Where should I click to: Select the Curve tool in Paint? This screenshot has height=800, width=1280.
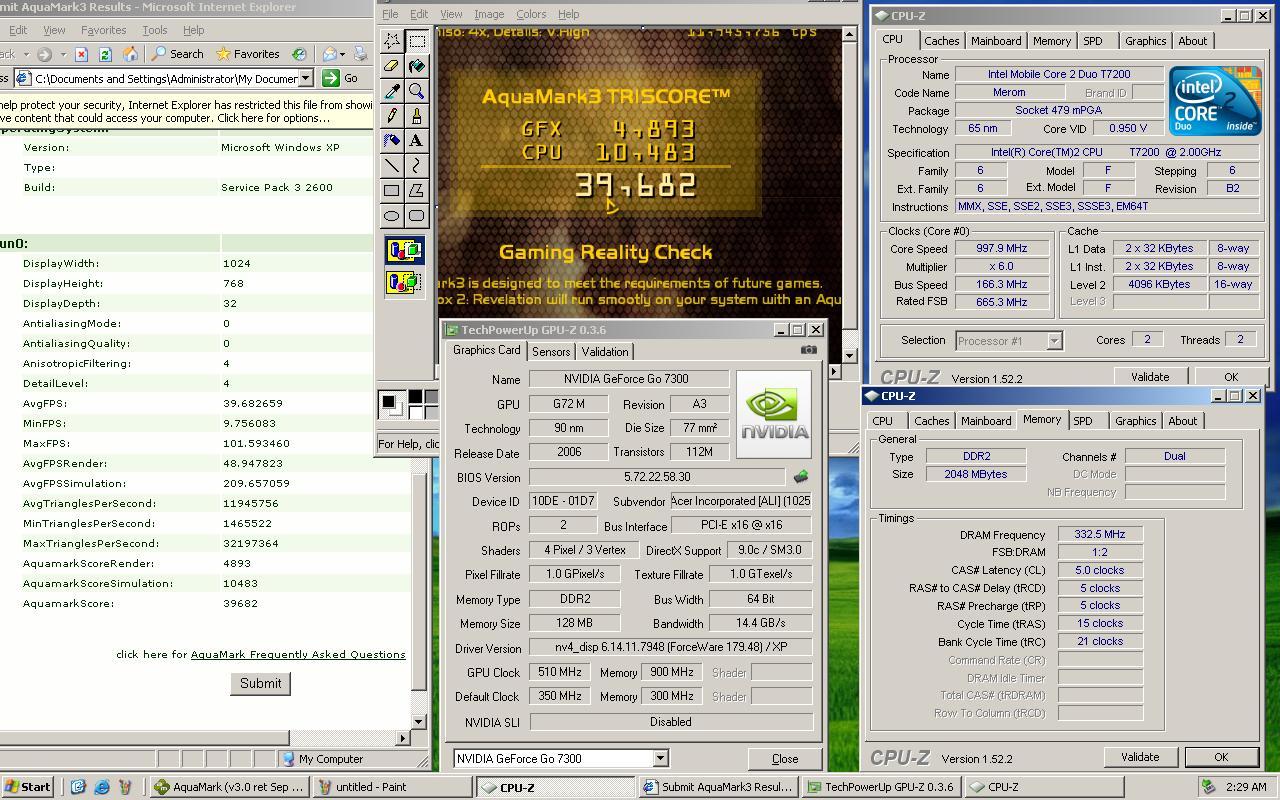tap(417, 166)
